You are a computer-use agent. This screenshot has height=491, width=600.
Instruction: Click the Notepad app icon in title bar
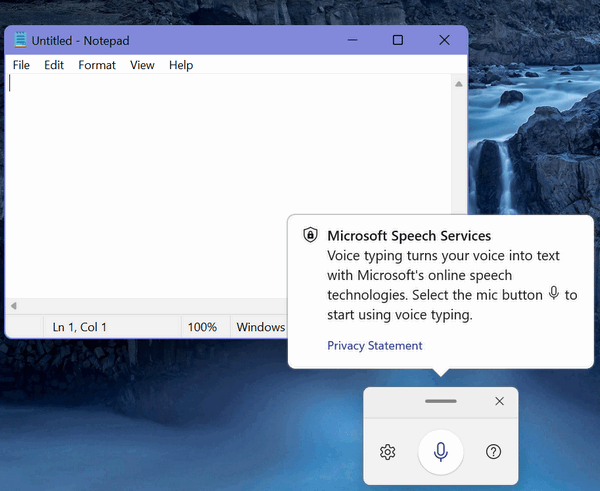coord(20,40)
